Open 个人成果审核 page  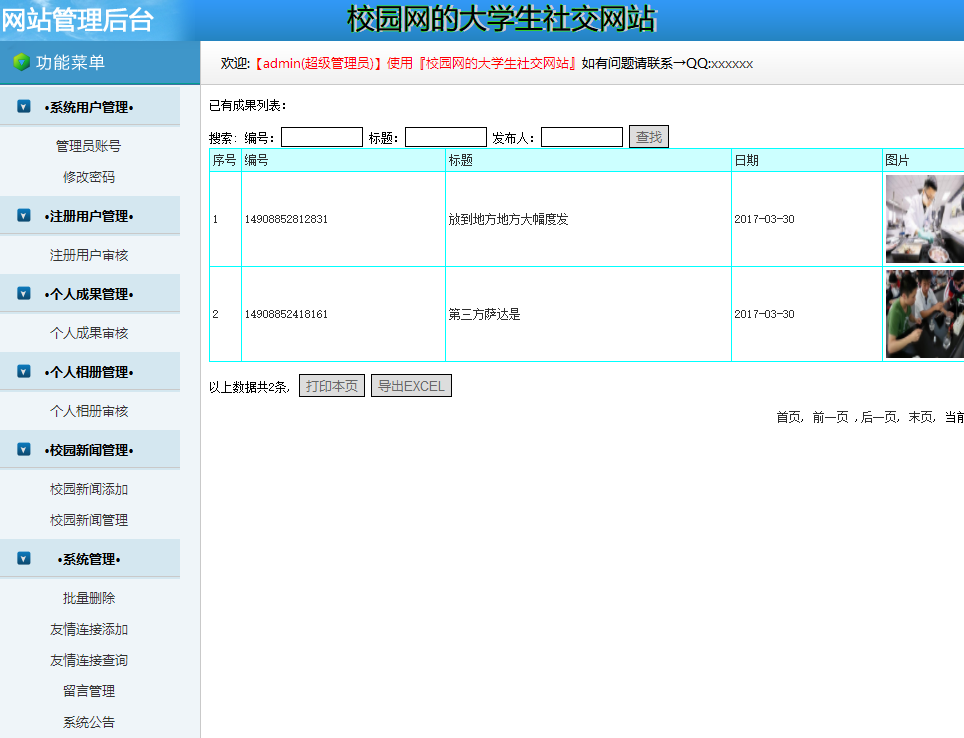click(x=89, y=333)
